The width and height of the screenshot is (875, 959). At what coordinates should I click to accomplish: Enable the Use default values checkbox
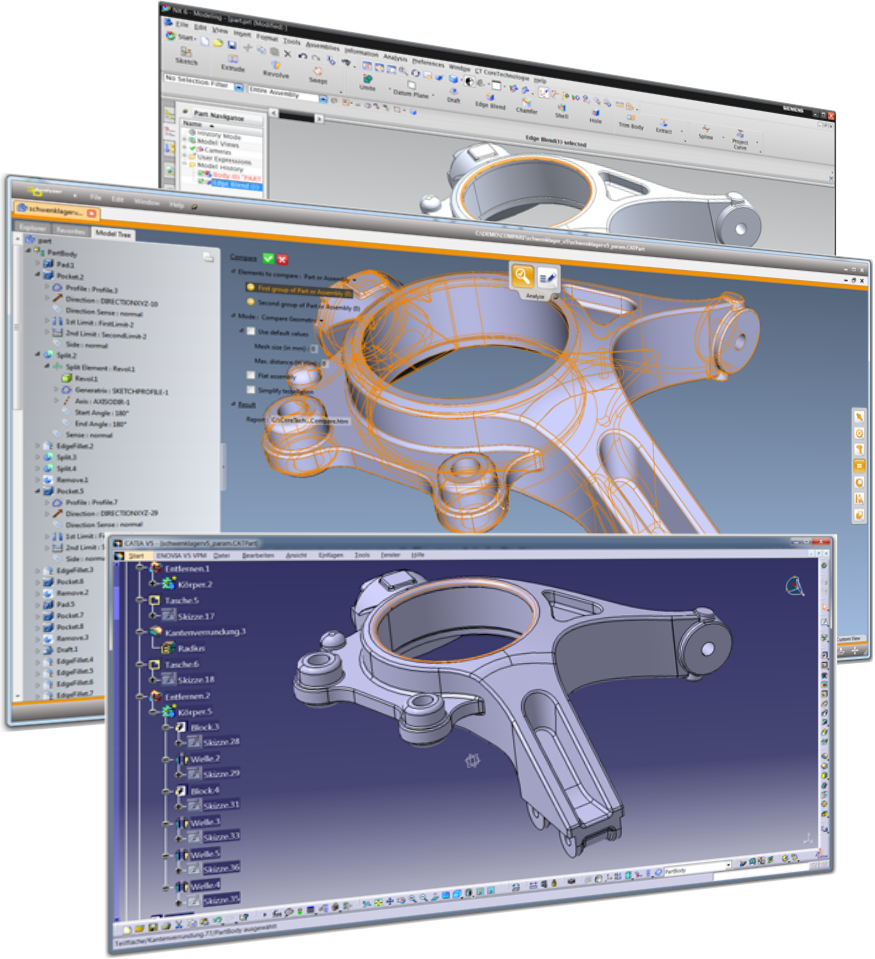pos(250,332)
